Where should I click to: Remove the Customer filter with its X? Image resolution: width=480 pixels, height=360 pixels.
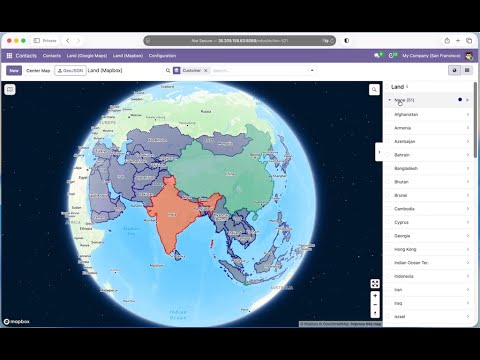pyautogui.click(x=206, y=70)
